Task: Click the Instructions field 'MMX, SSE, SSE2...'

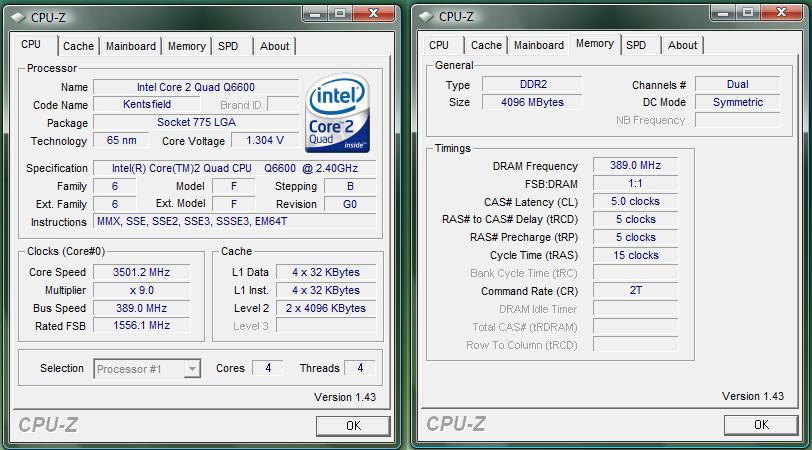Action: (x=235, y=221)
